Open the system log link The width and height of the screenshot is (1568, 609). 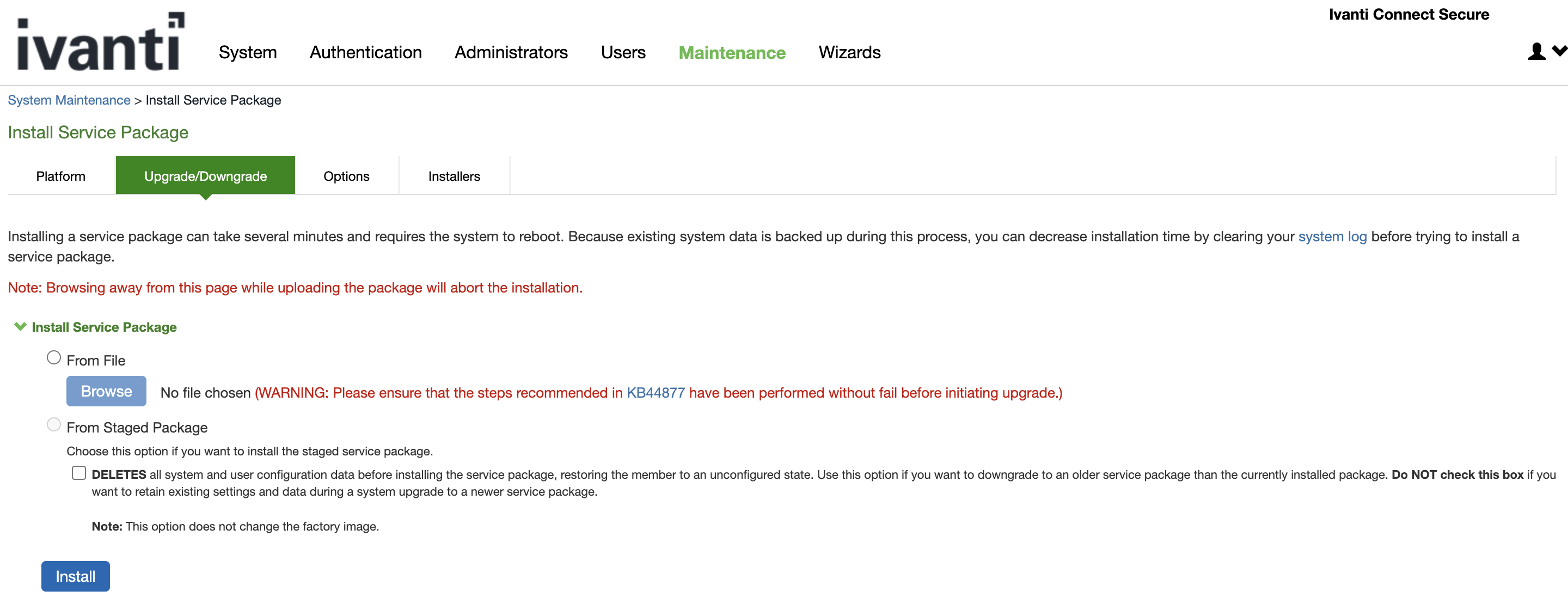coord(1332,236)
